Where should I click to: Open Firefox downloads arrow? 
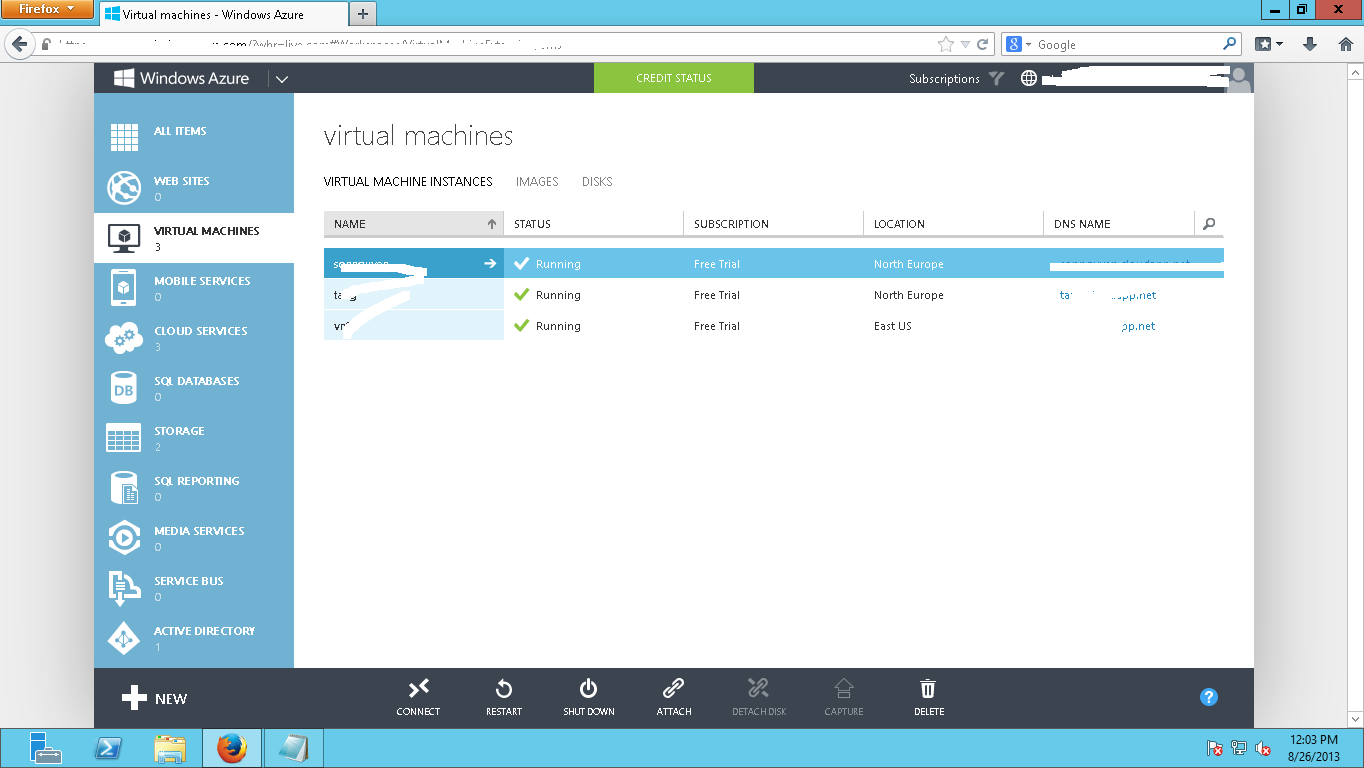tap(1310, 44)
